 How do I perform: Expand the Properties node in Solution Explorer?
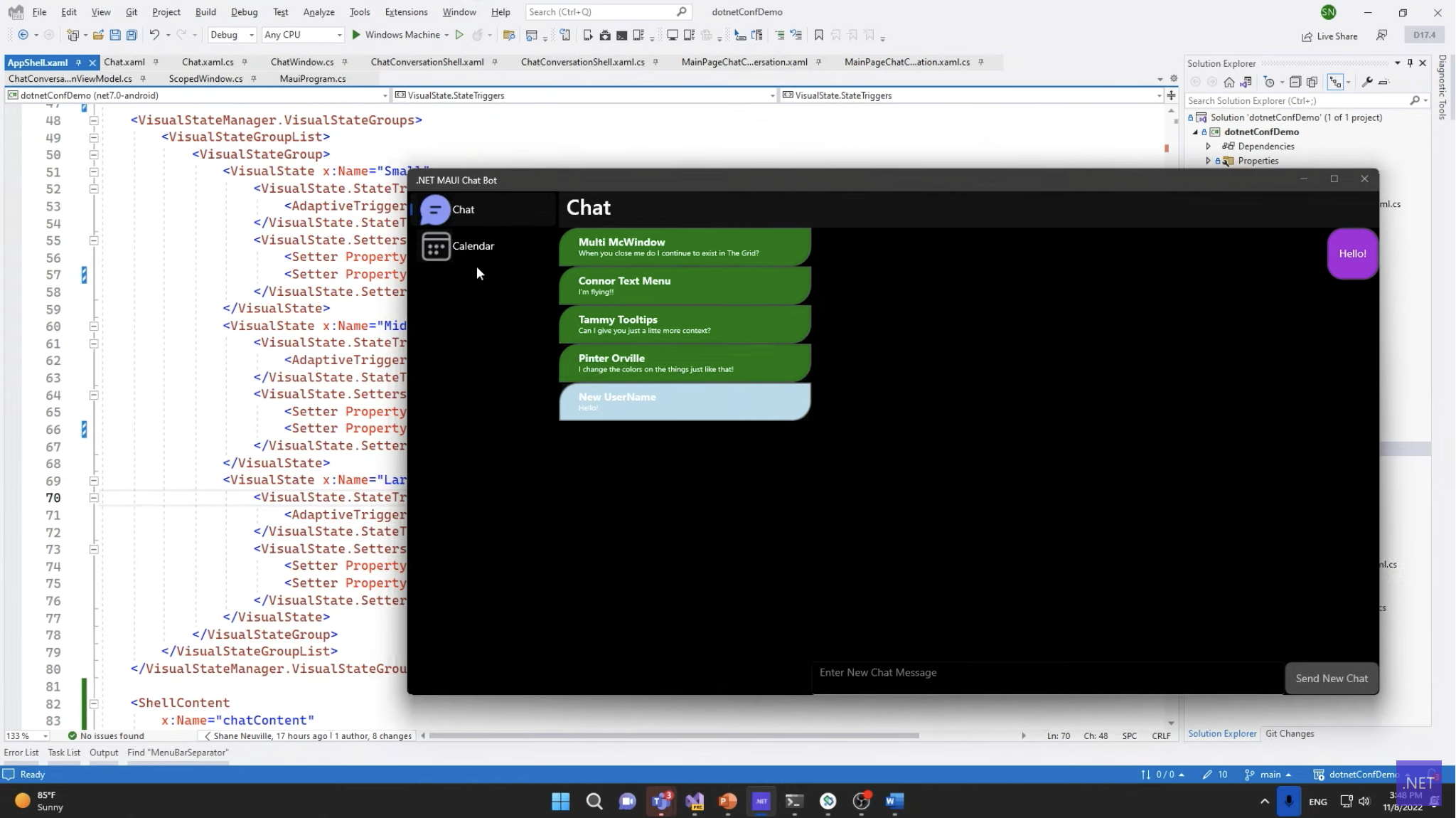tap(1208, 161)
